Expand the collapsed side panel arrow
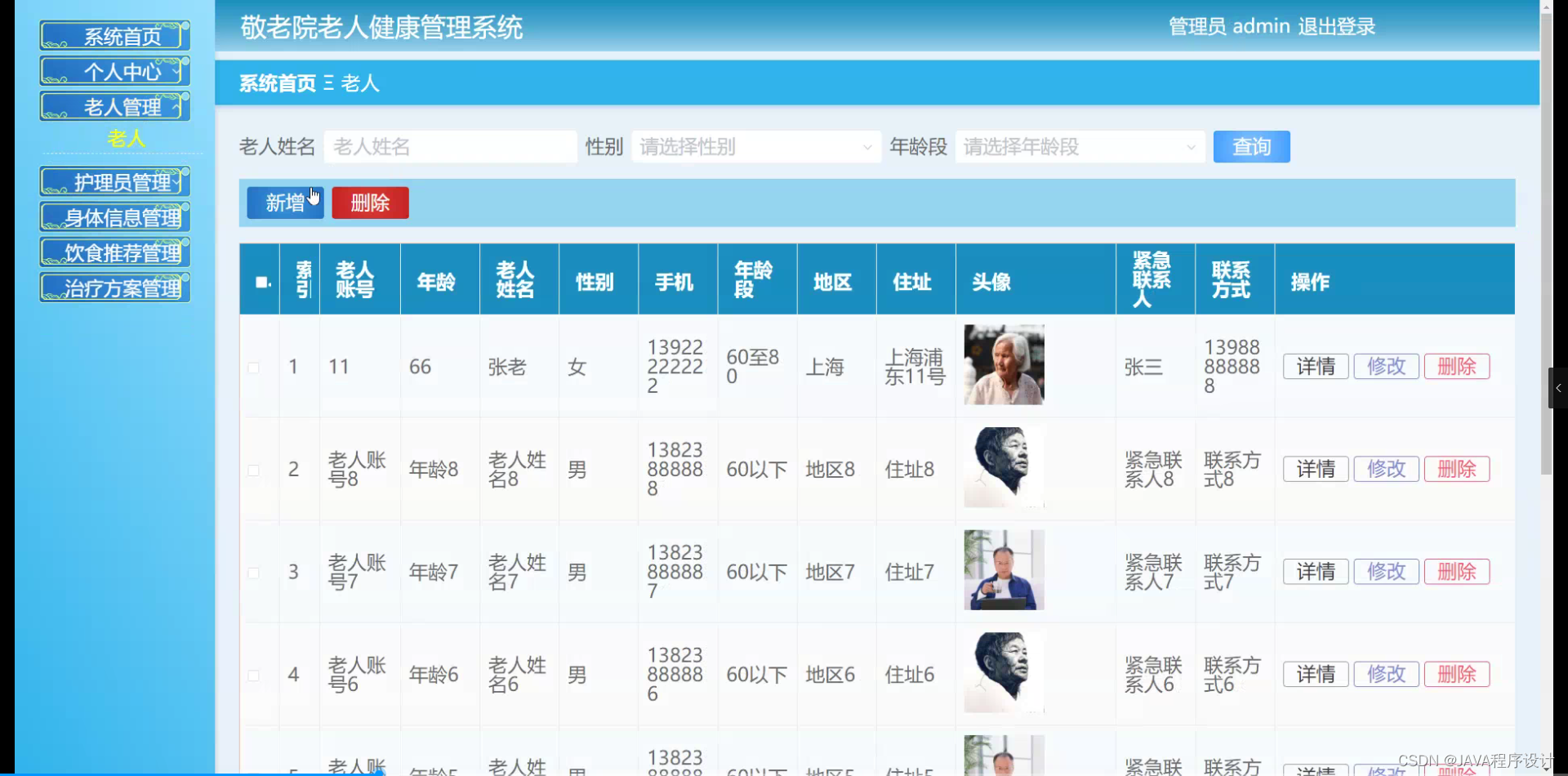The height and width of the screenshot is (776, 1568). pyautogui.click(x=1558, y=388)
